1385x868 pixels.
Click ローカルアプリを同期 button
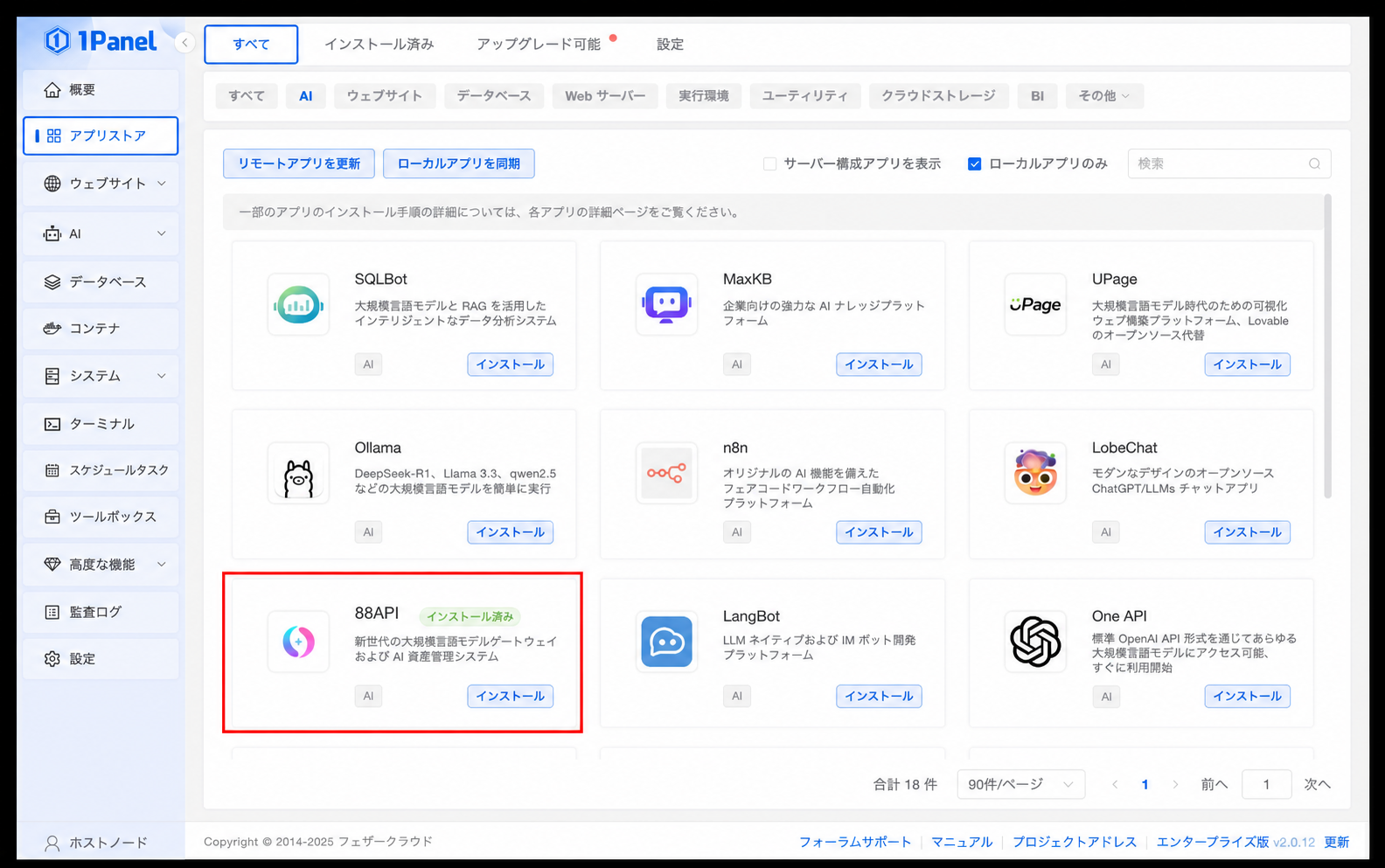point(459,163)
